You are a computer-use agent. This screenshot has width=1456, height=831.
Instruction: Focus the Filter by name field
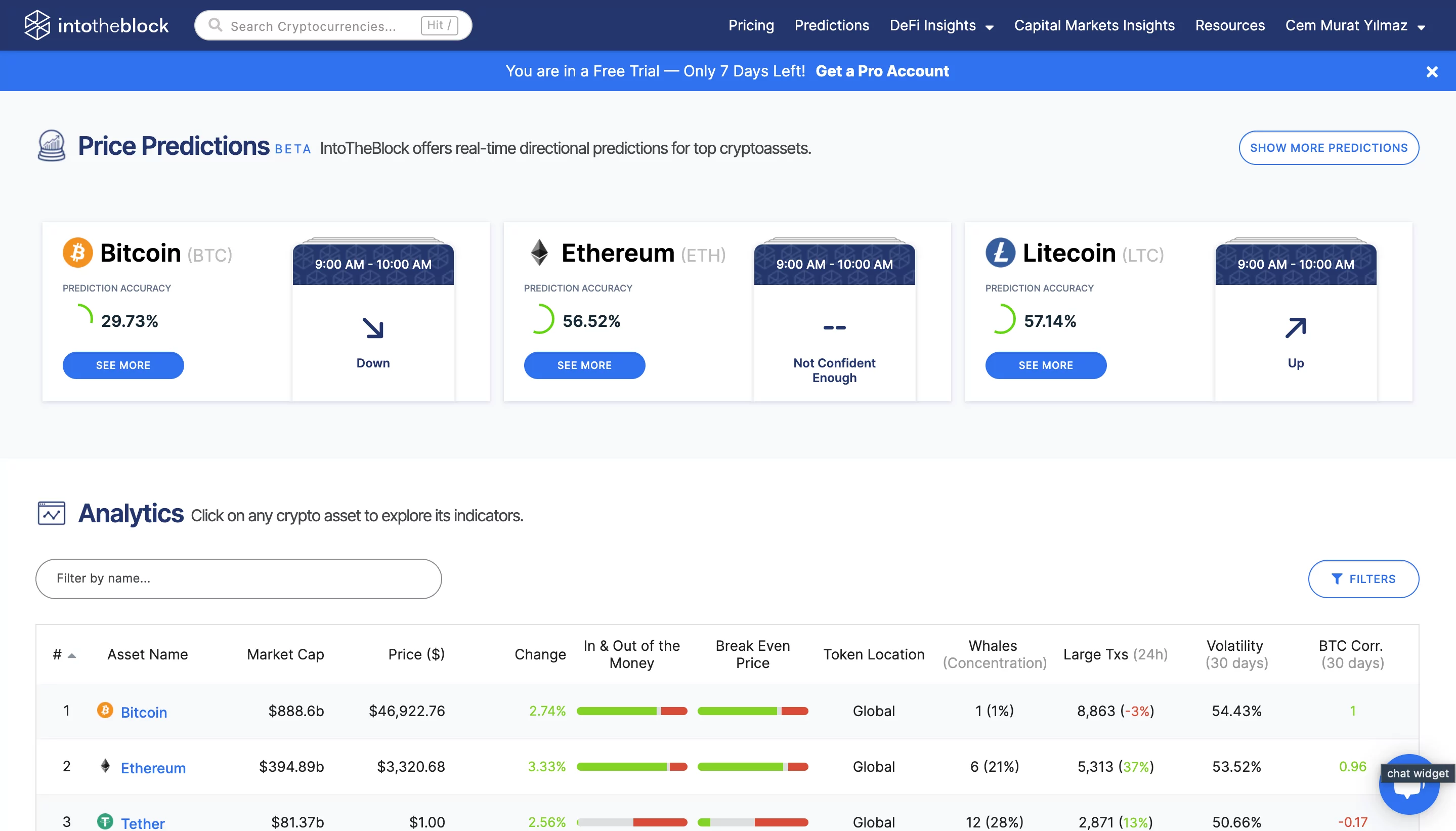238,579
